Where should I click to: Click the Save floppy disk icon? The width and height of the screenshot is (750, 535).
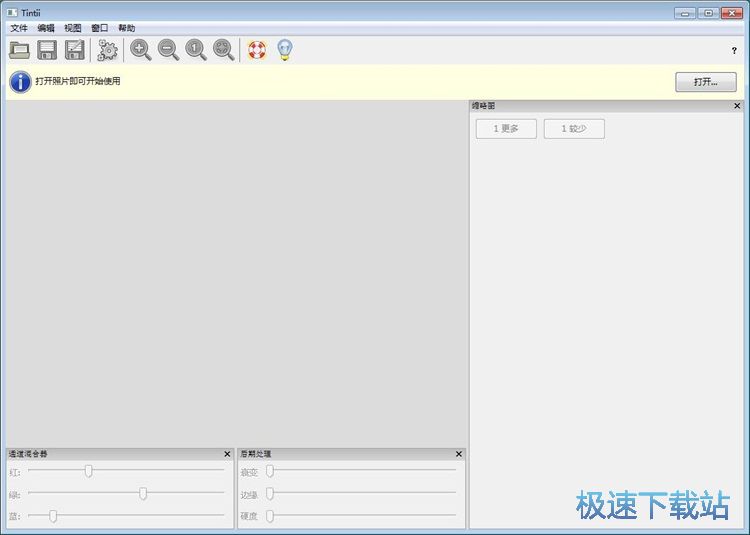coord(47,50)
